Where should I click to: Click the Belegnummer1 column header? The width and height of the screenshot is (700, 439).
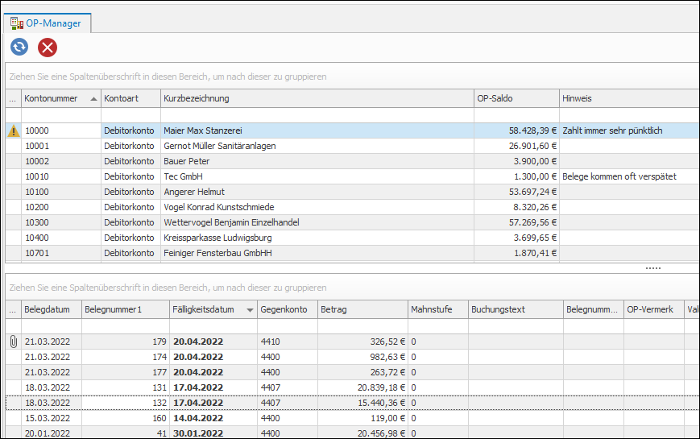pyautogui.click(x=125, y=309)
